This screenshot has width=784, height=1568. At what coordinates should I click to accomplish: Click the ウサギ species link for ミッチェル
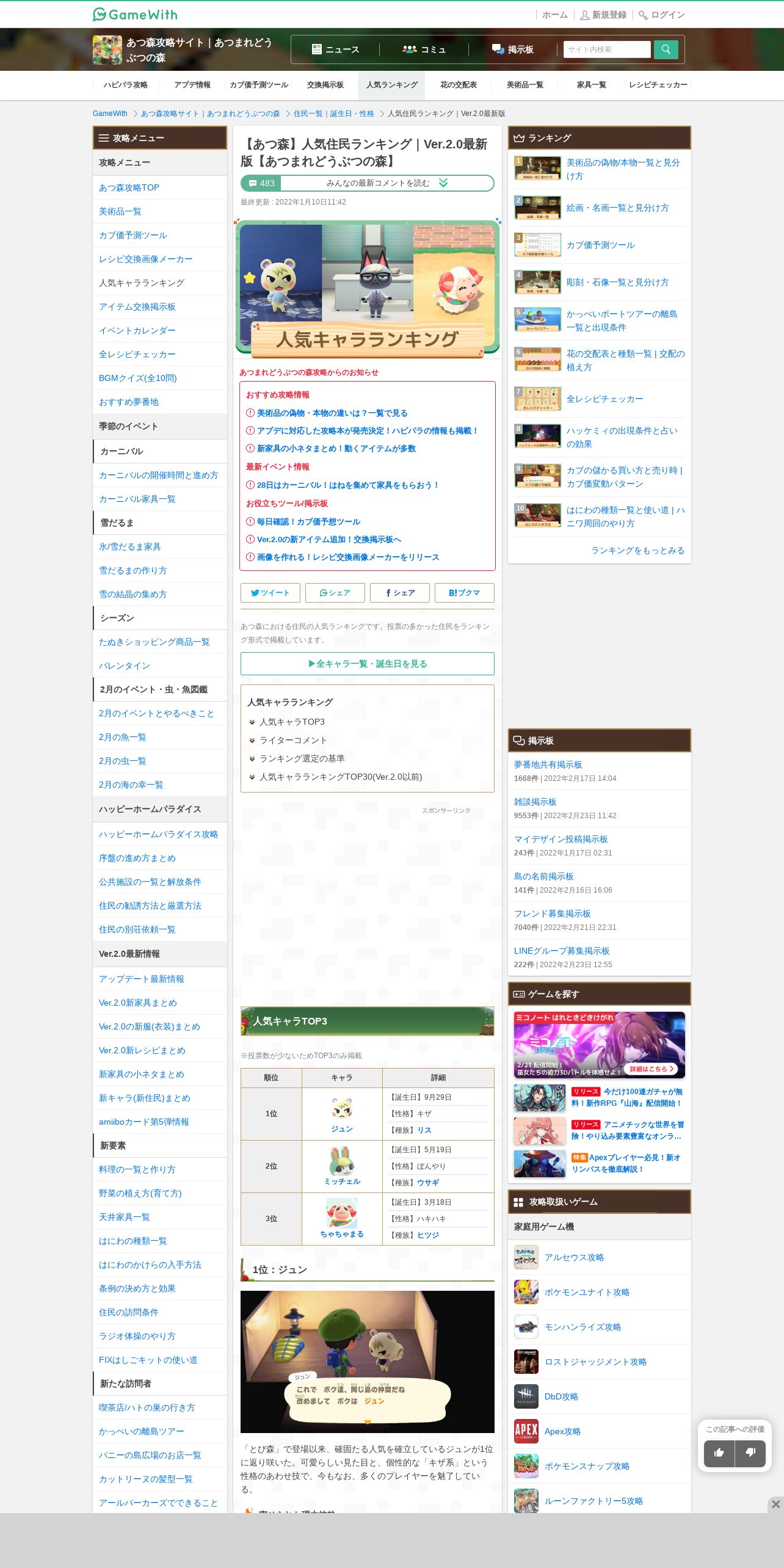(429, 1183)
